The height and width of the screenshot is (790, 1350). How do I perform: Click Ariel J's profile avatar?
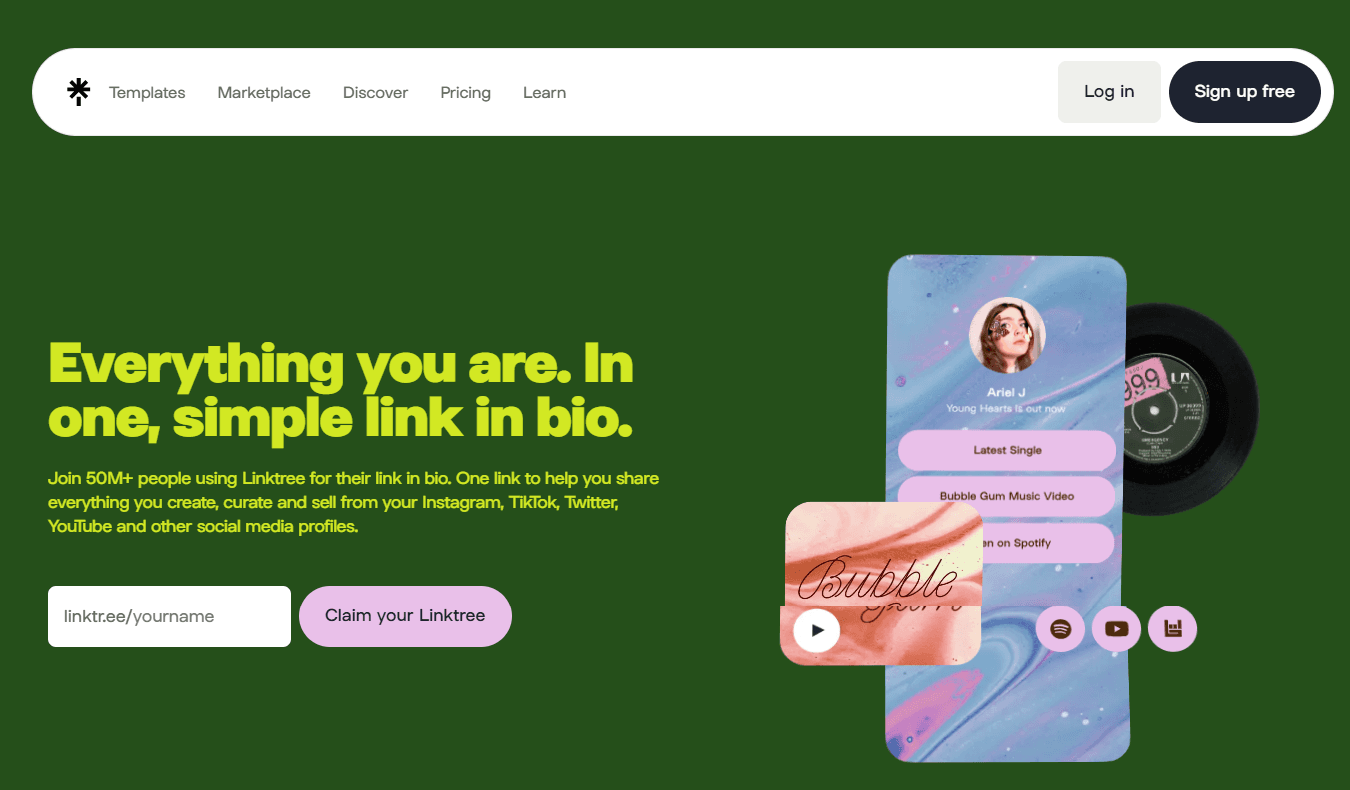coord(1007,337)
